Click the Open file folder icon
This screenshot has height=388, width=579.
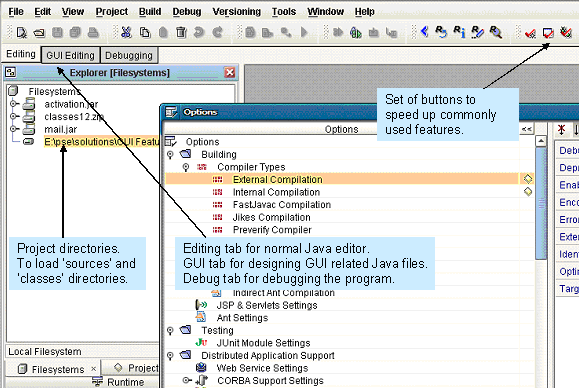tap(39, 33)
